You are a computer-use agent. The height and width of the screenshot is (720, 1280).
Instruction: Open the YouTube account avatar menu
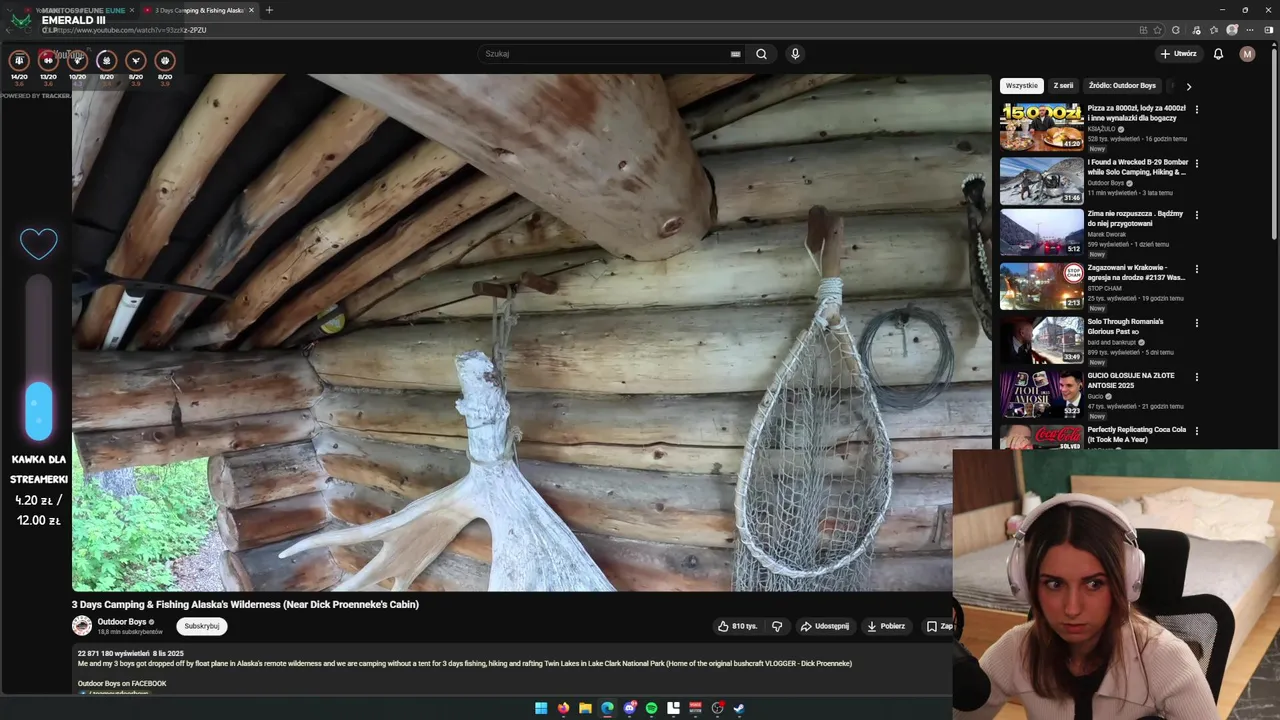tap(1247, 54)
